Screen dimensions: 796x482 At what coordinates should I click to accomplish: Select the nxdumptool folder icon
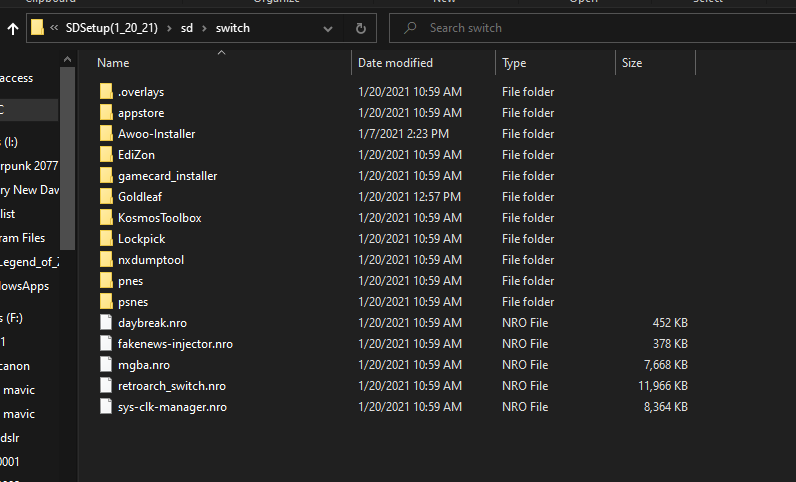point(106,260)
